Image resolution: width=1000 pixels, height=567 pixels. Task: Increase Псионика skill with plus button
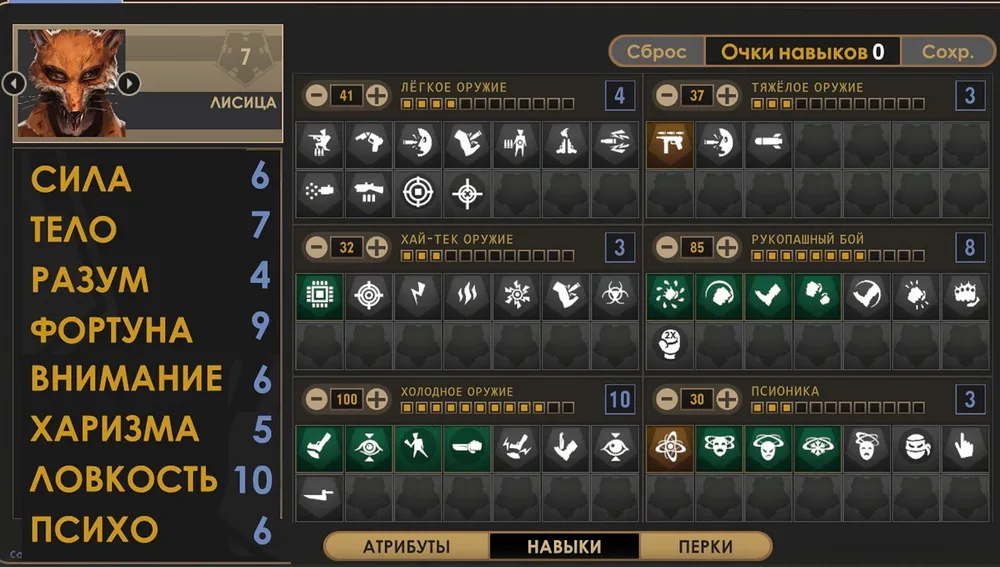(727, 399)
